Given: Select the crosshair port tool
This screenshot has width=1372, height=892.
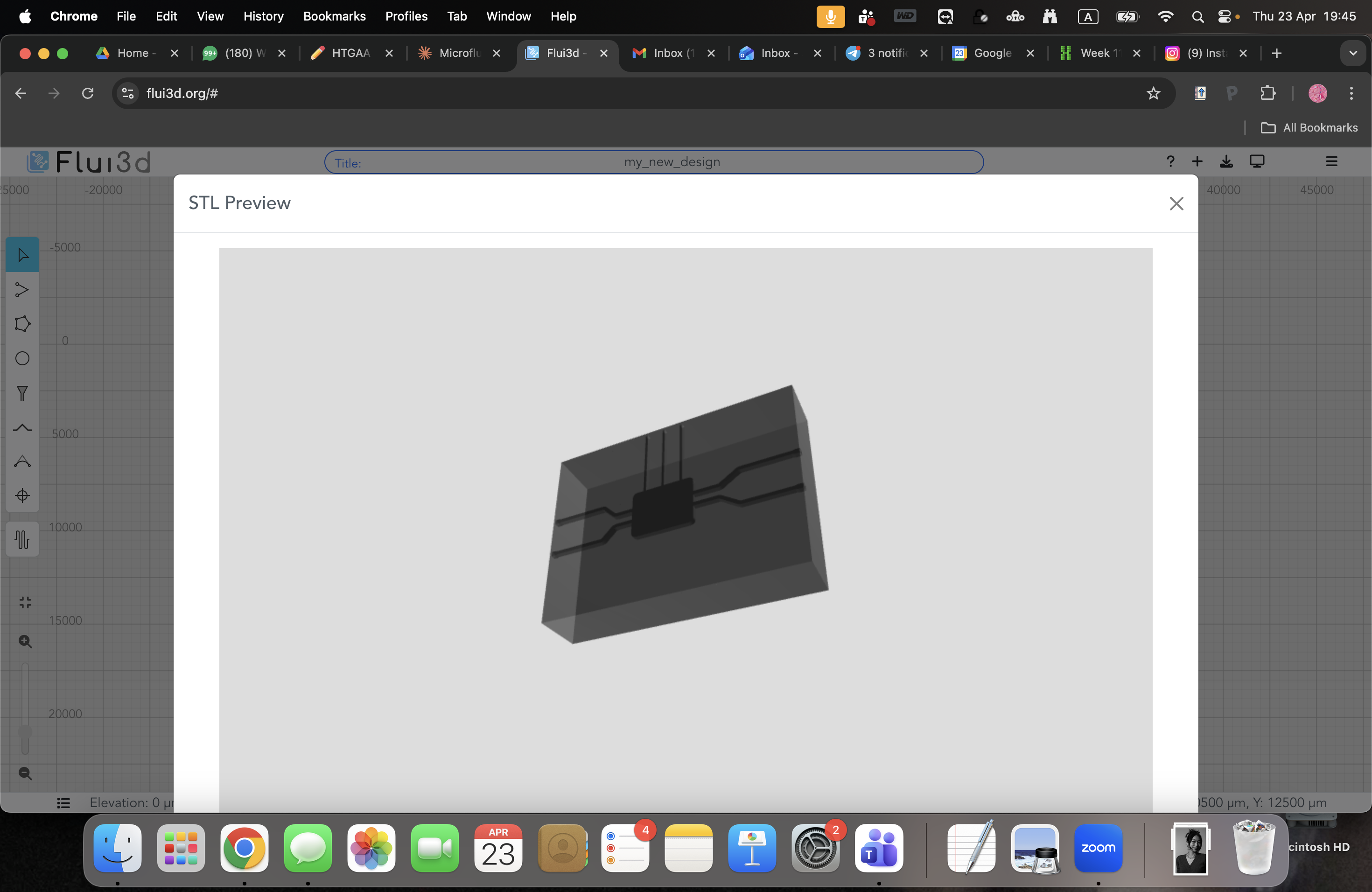Looking at the screenshot, I should pos(22,495).
